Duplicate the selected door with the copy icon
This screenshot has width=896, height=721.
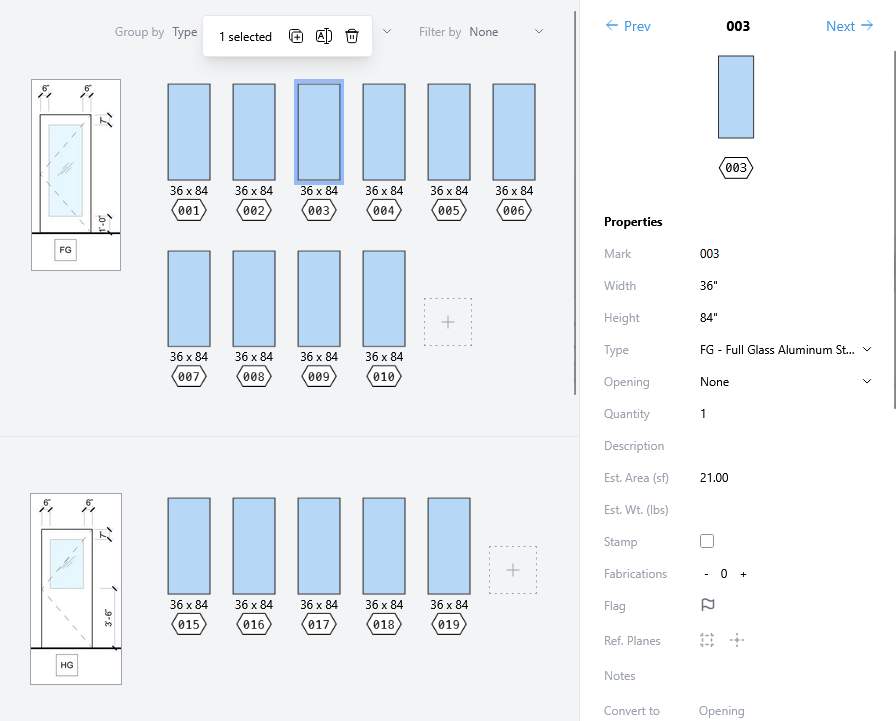pyautogui.click(x=296, y=36)
